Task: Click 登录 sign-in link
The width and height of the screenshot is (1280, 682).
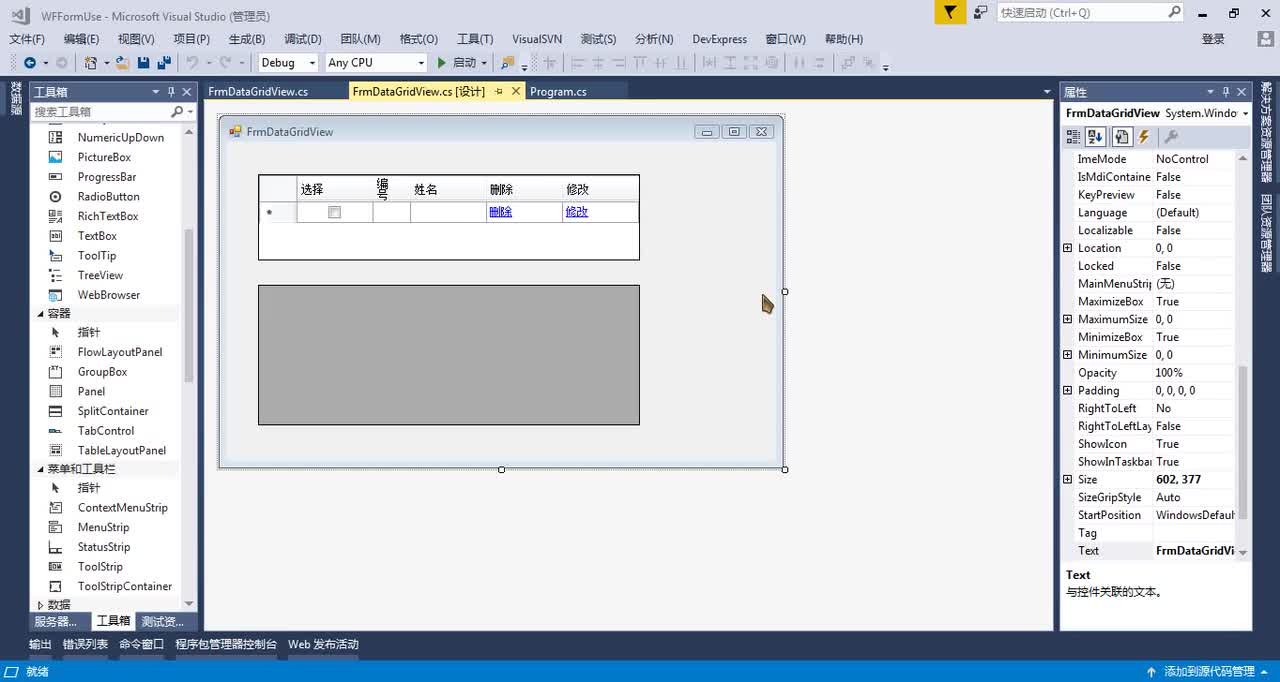Action: (x=1213, y=39)
